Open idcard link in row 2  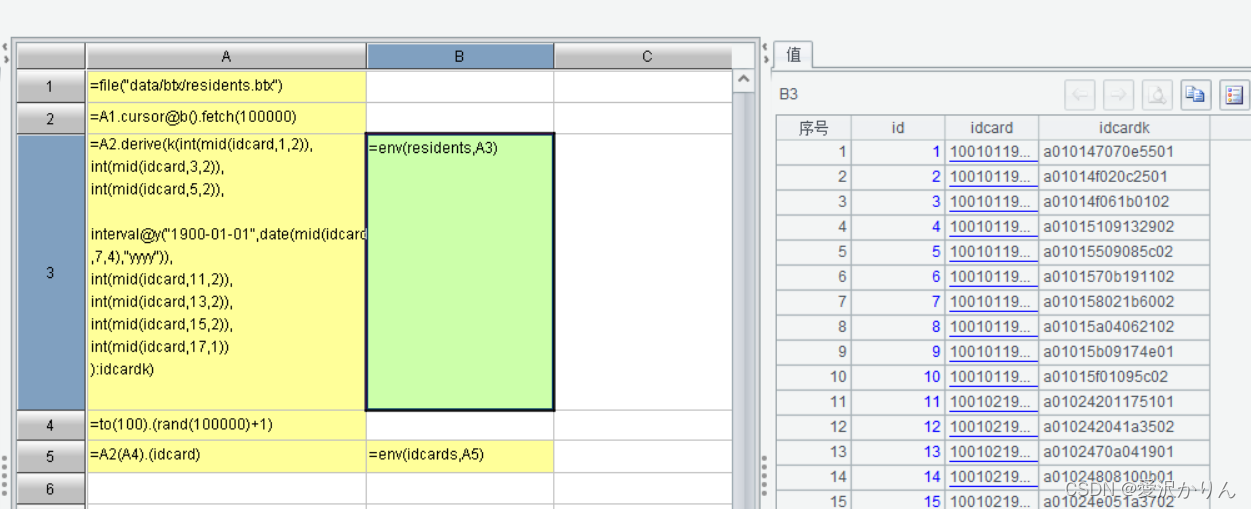click(992, 177)
